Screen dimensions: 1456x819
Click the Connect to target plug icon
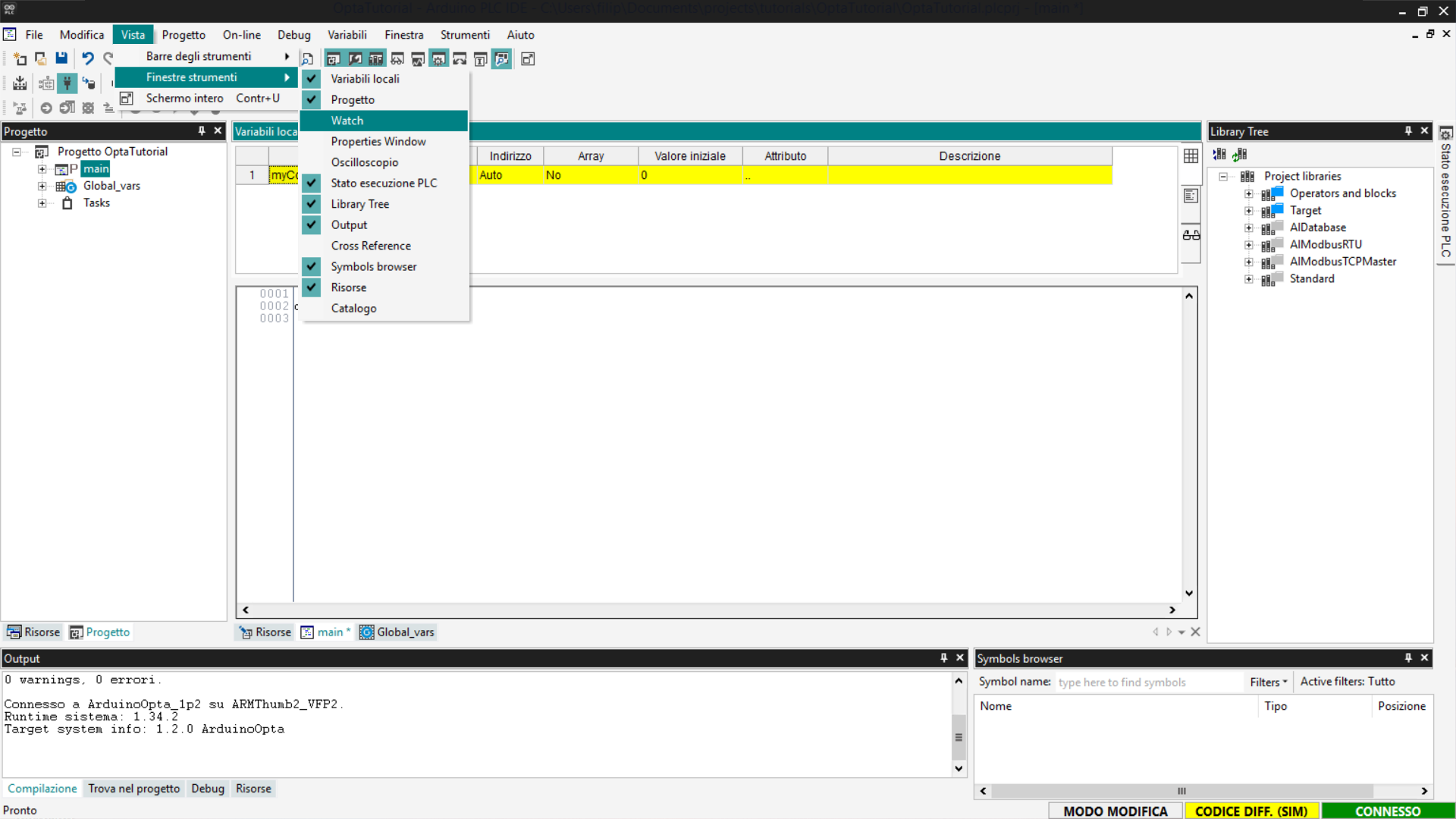point(67,83)
